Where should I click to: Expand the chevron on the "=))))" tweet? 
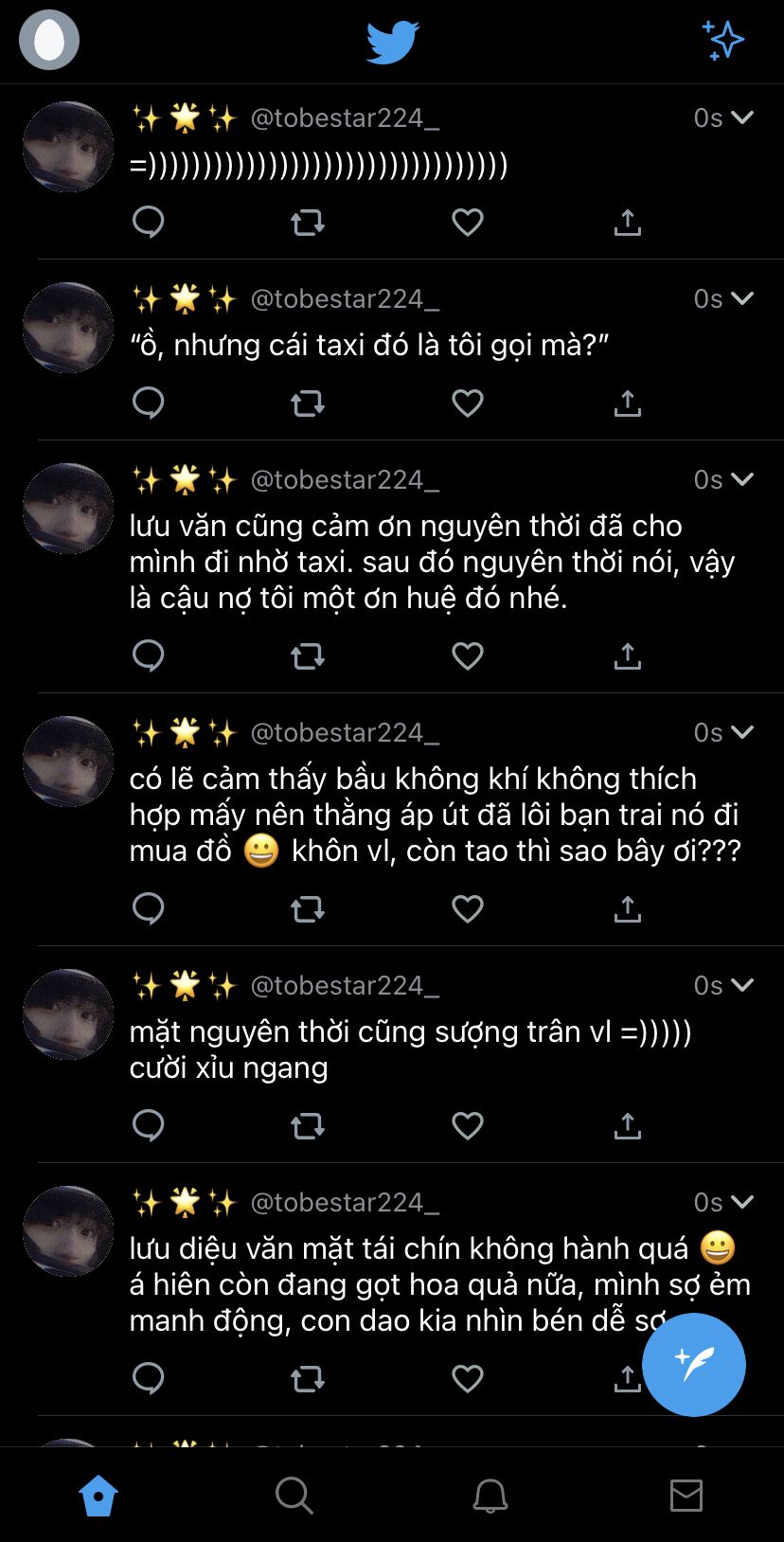pos(742,117)
